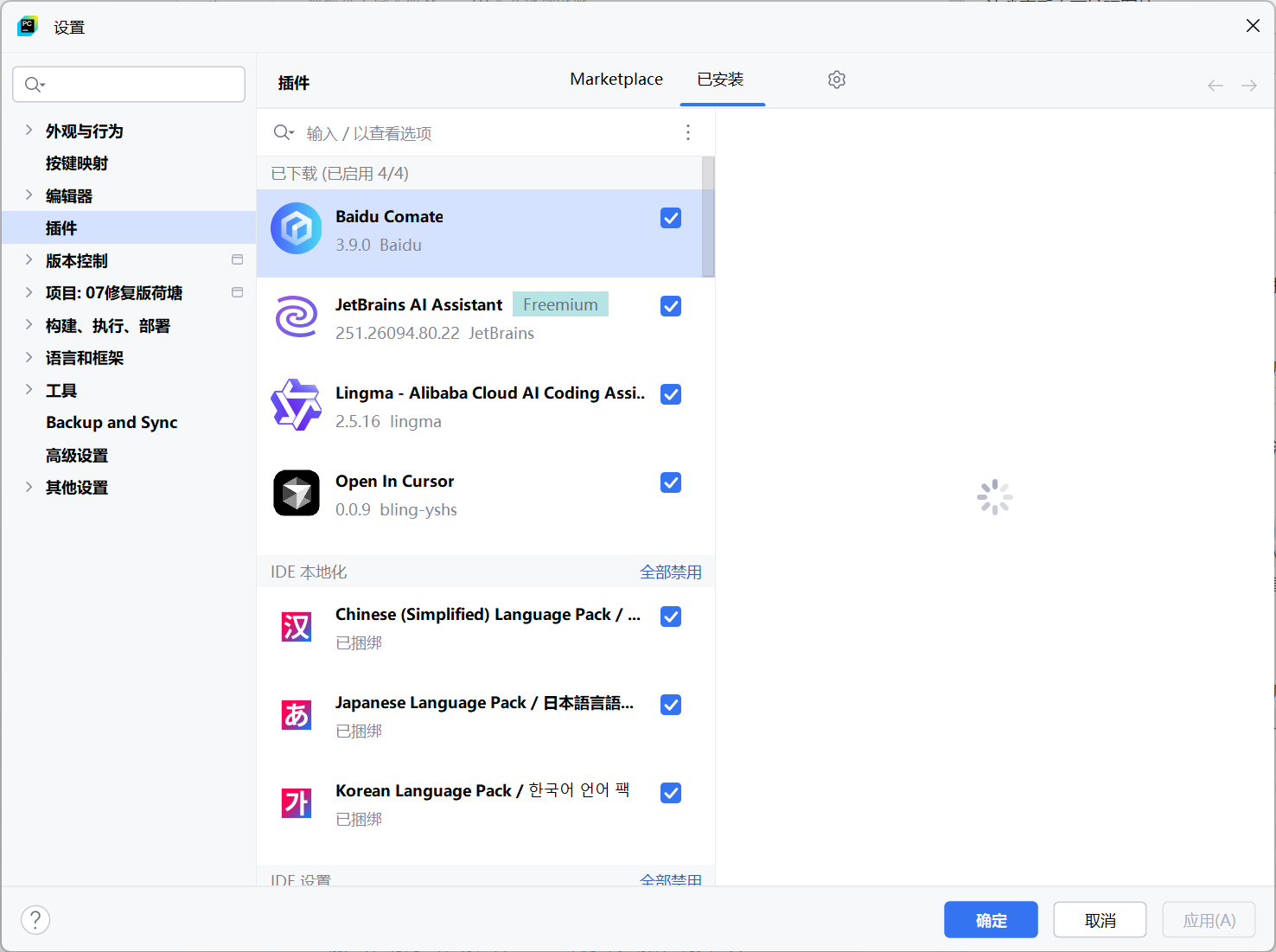The height and width of the screenshot is (952, 1276).
Task: Select Chinese (Simplified) Language Pack title
Action: [x=488, y=615]
